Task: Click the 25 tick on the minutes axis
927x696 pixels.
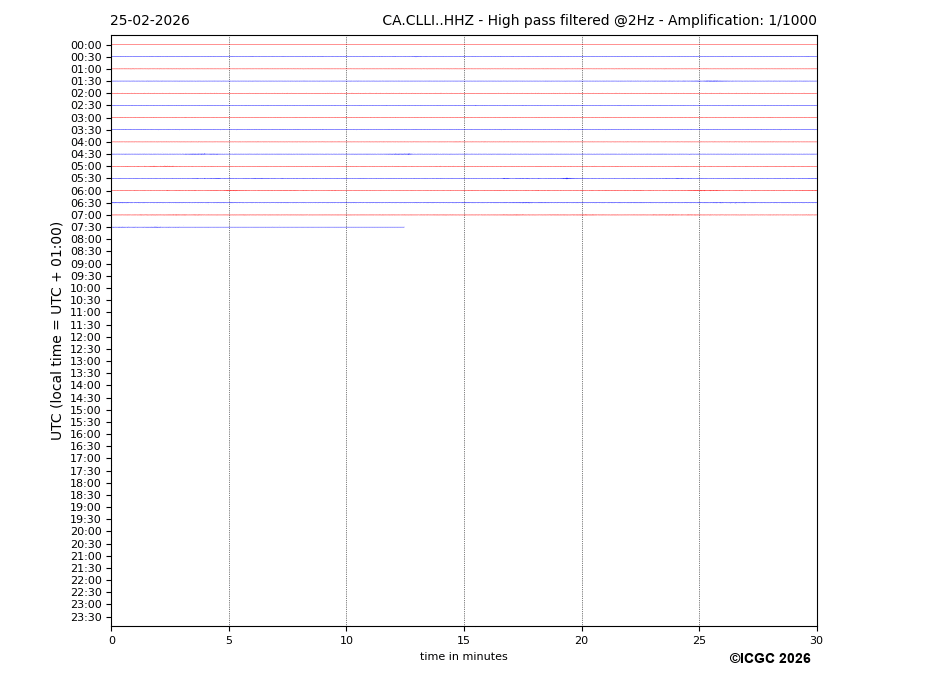Action: (x=699, y=640)
